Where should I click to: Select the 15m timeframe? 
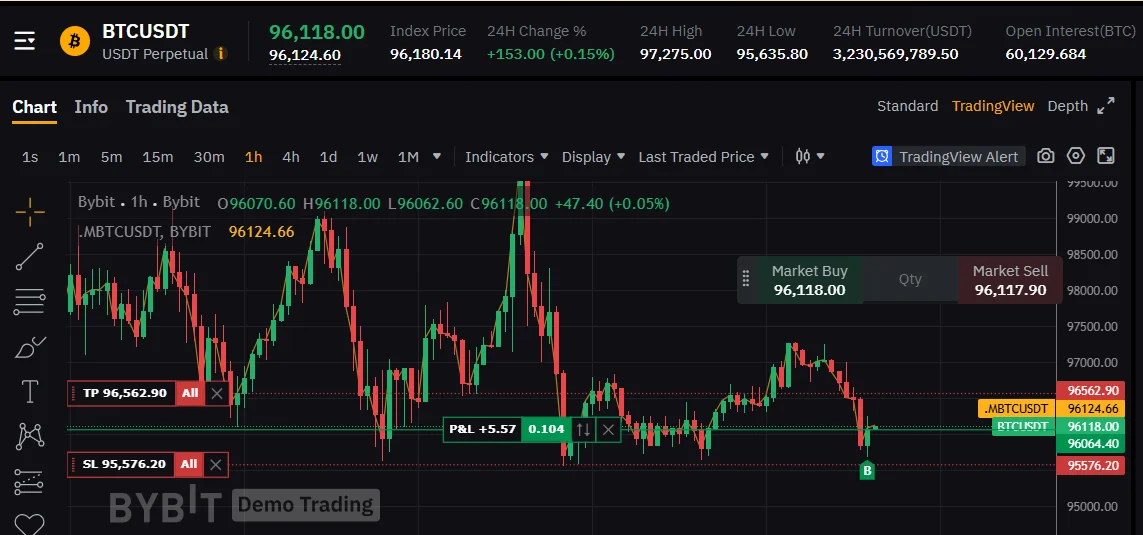(x=157, y=157)
